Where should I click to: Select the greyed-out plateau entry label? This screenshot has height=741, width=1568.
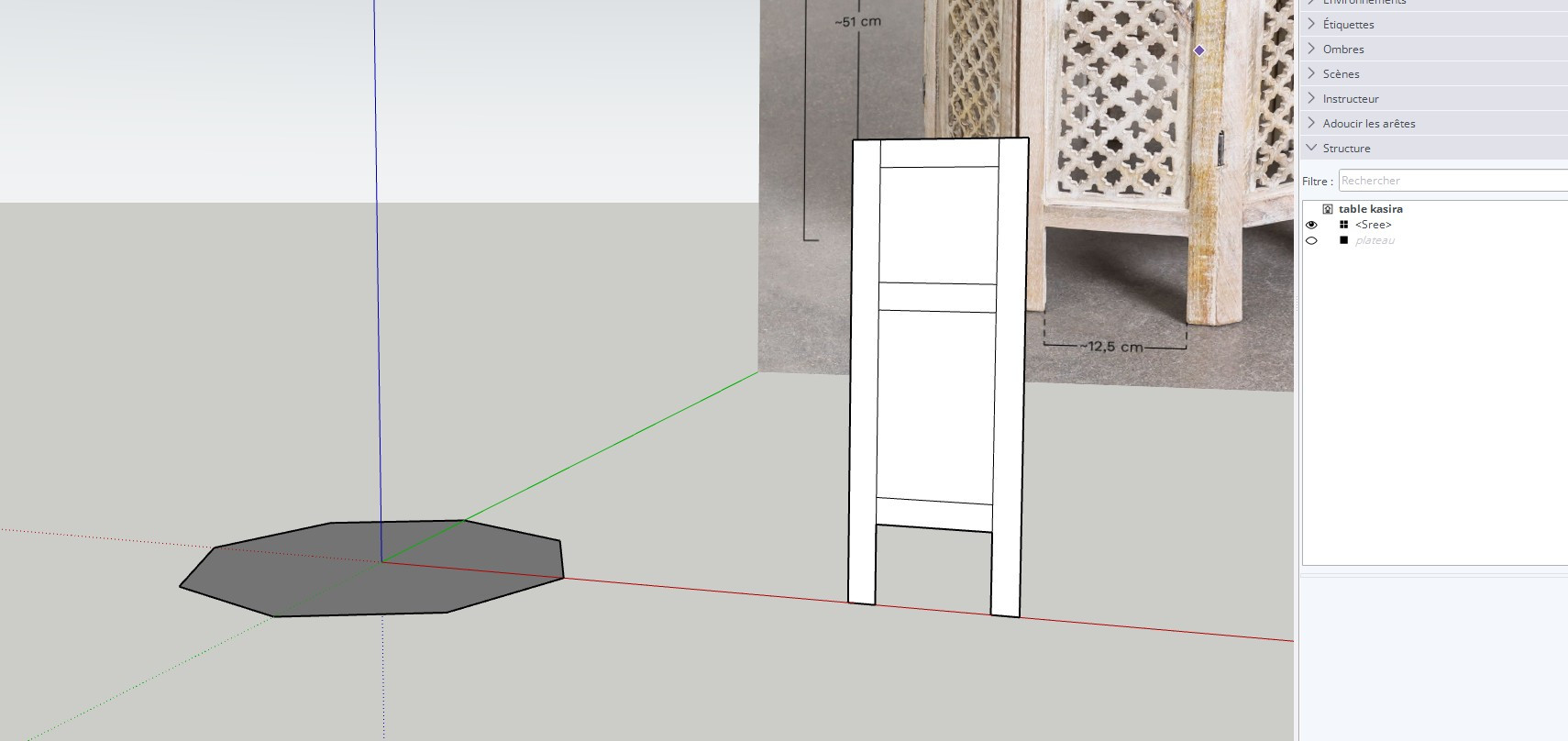(x=1375, y=240)
